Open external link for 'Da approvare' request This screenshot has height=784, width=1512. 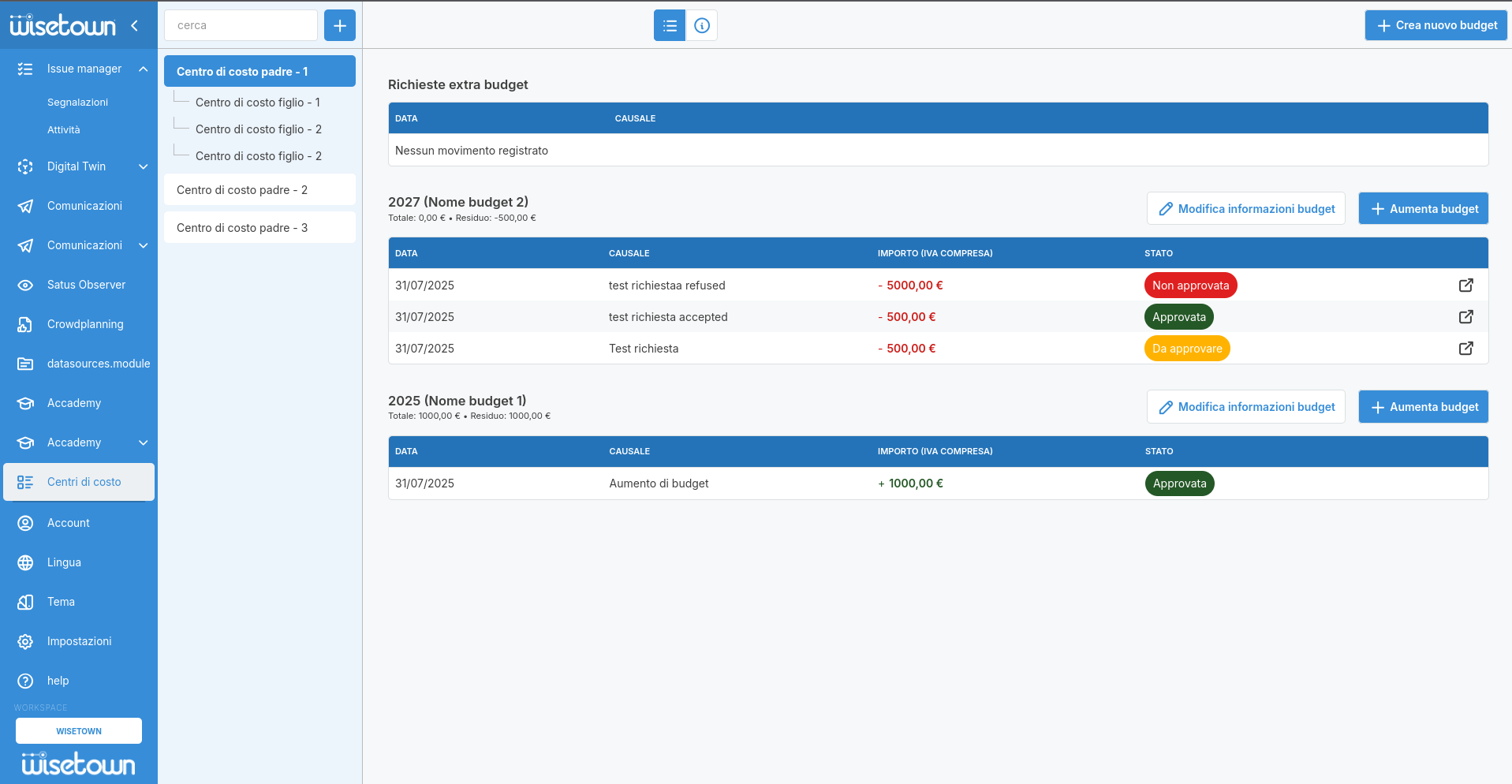pos(1465,349)
